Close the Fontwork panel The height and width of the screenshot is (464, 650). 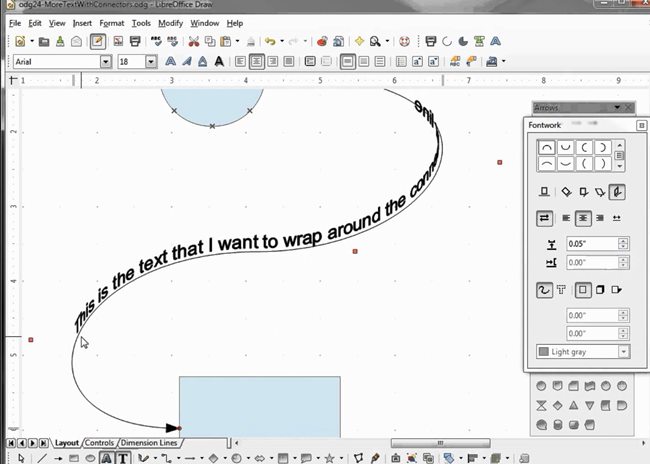[641, 125]
